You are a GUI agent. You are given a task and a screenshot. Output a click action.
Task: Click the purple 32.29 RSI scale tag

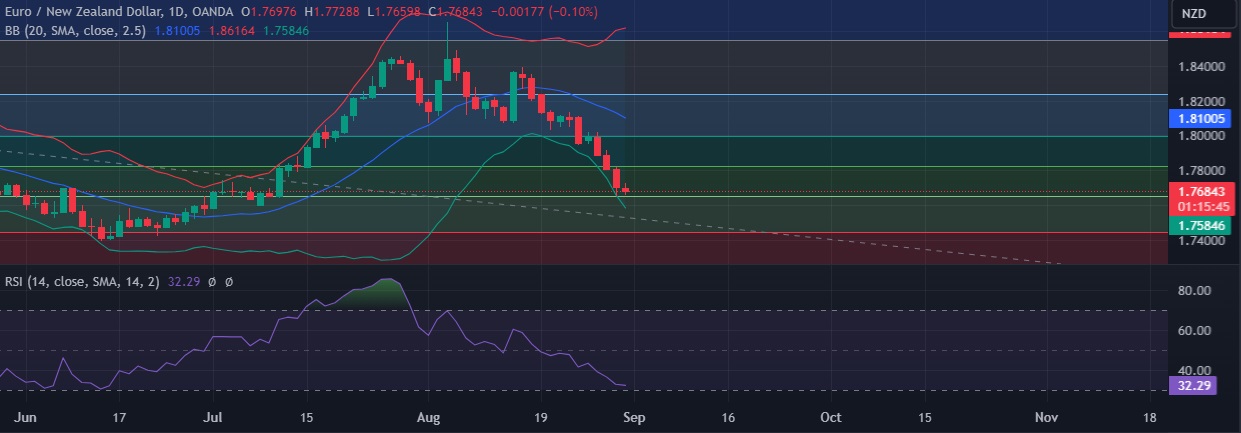(x=1193, y=386)
